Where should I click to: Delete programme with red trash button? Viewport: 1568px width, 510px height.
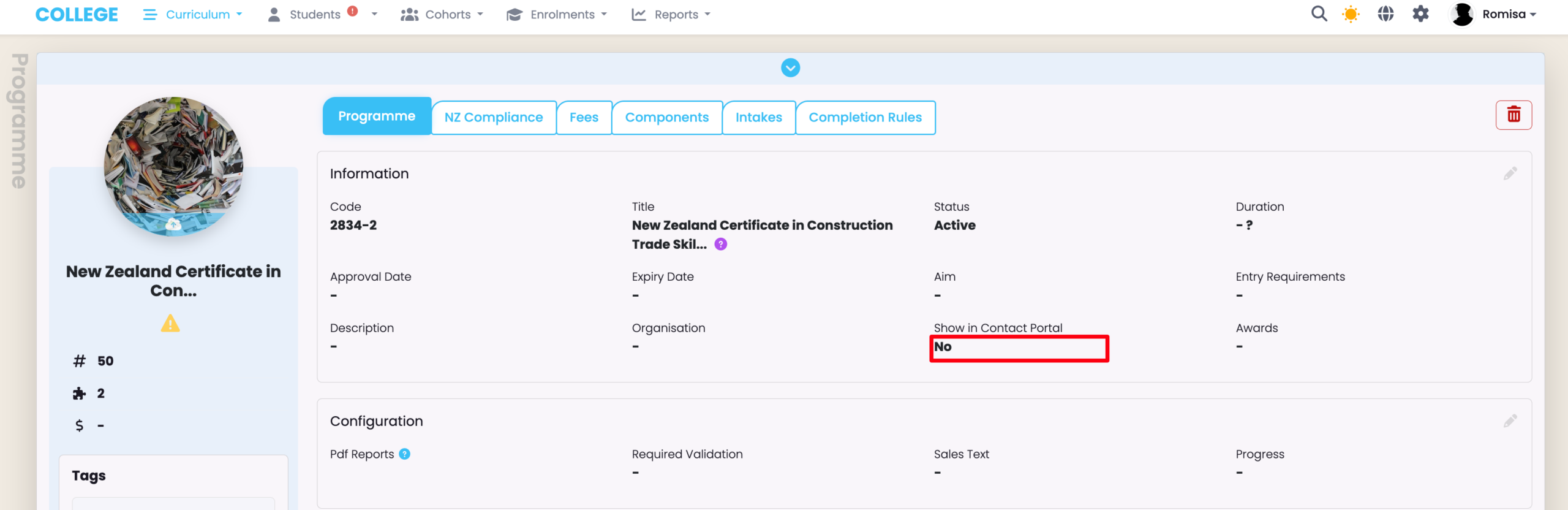pos(1513,115)
